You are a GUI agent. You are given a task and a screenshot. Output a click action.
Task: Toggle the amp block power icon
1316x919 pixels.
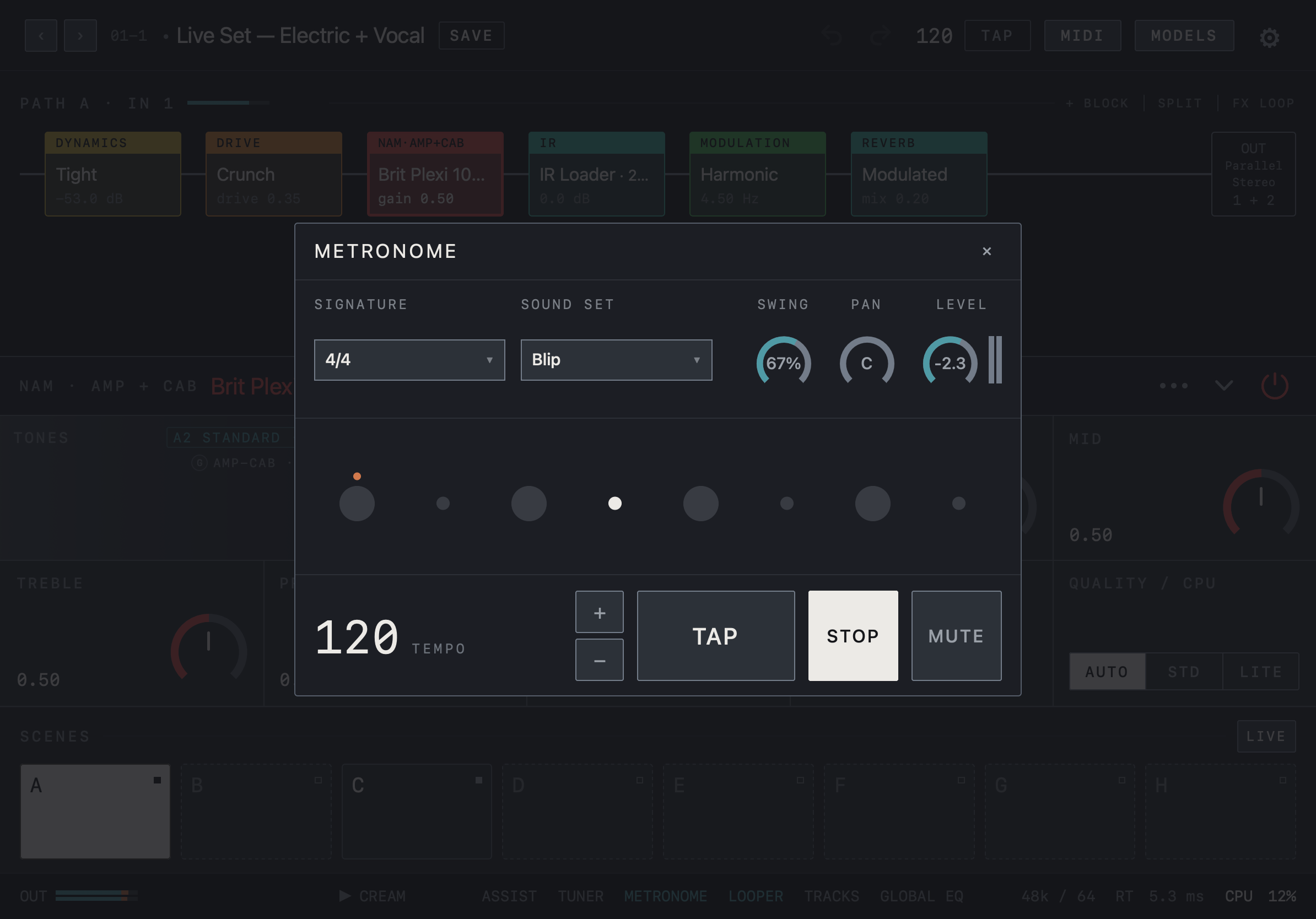pyautogui.click(x=1275, y=386)
